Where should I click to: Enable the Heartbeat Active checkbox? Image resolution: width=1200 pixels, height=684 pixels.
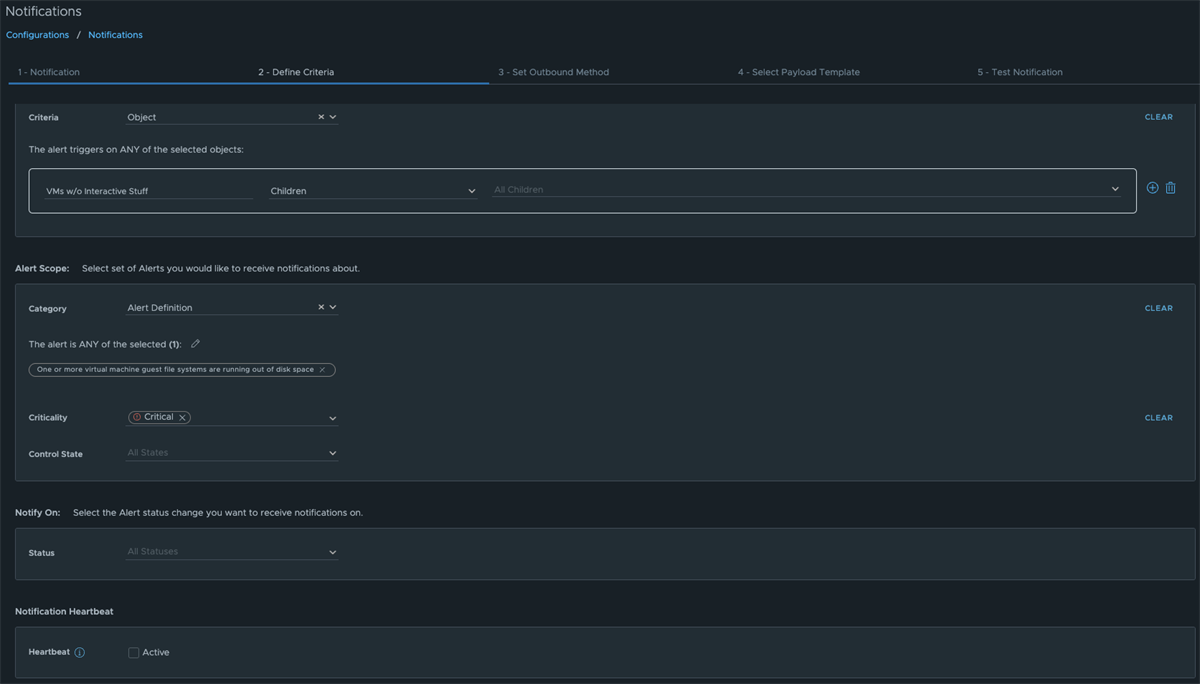133,653
